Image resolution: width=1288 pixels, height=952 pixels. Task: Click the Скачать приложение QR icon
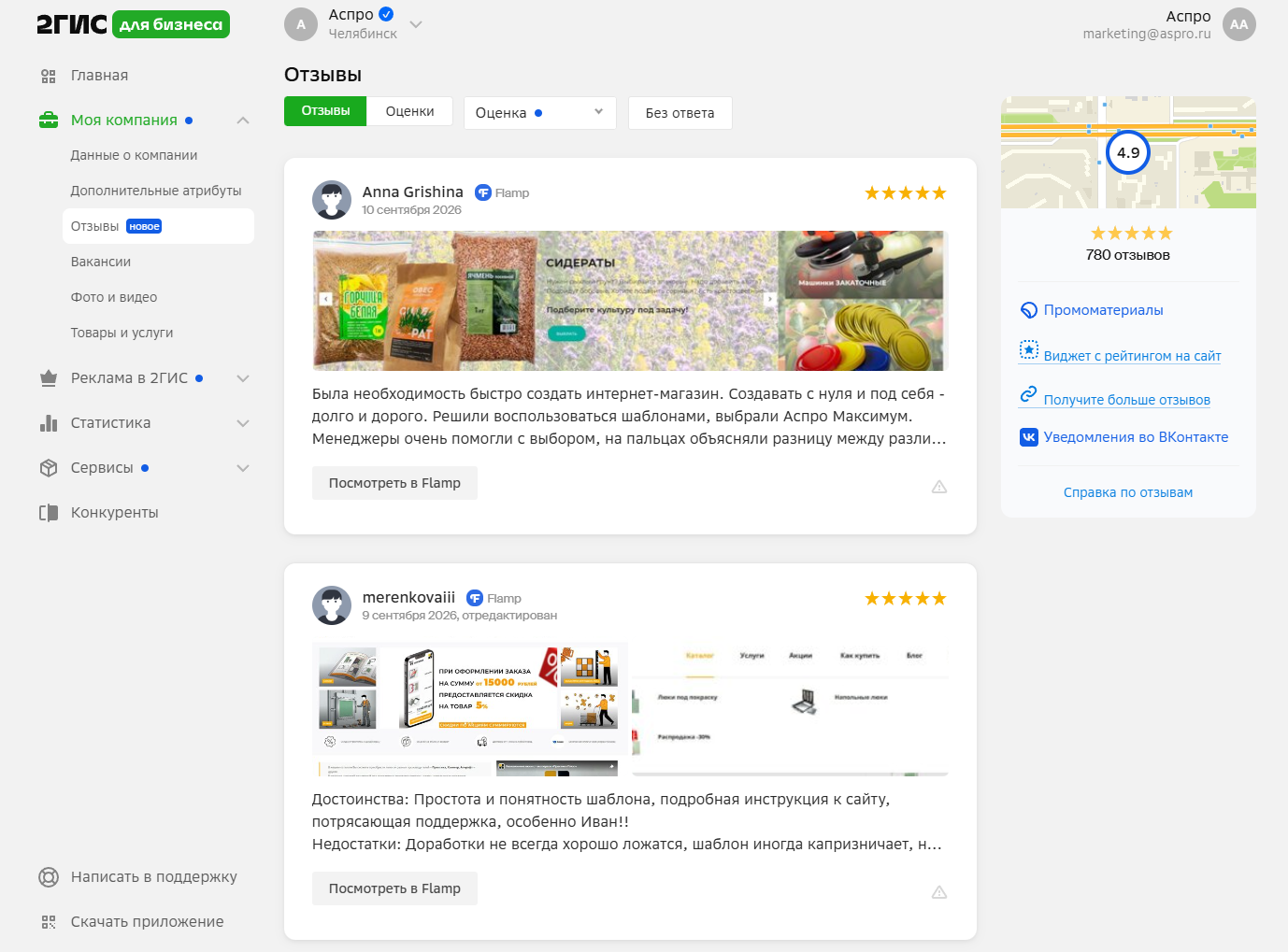point(49,922)
